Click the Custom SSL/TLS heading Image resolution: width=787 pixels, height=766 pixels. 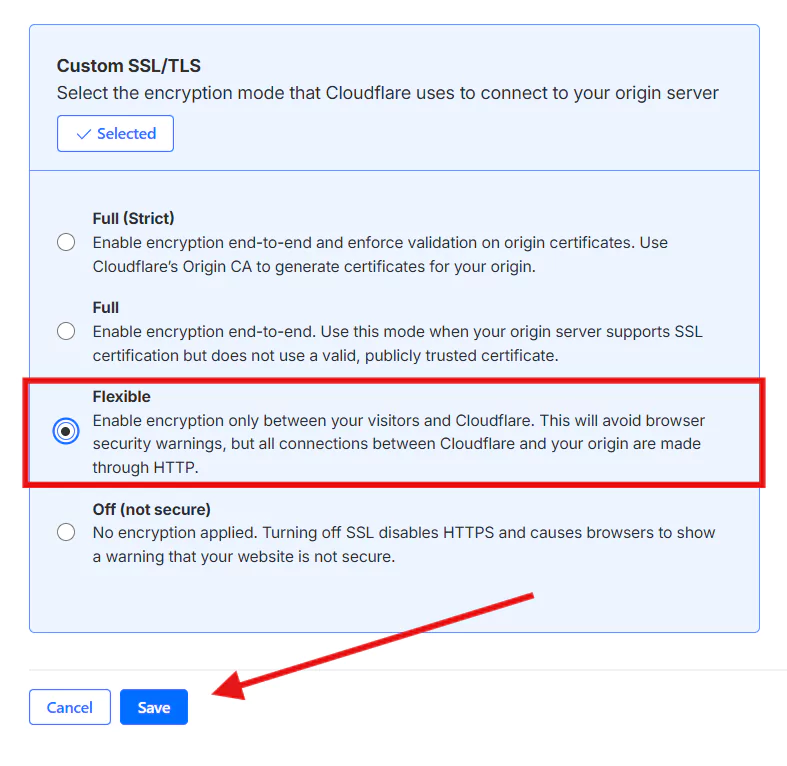129,66
